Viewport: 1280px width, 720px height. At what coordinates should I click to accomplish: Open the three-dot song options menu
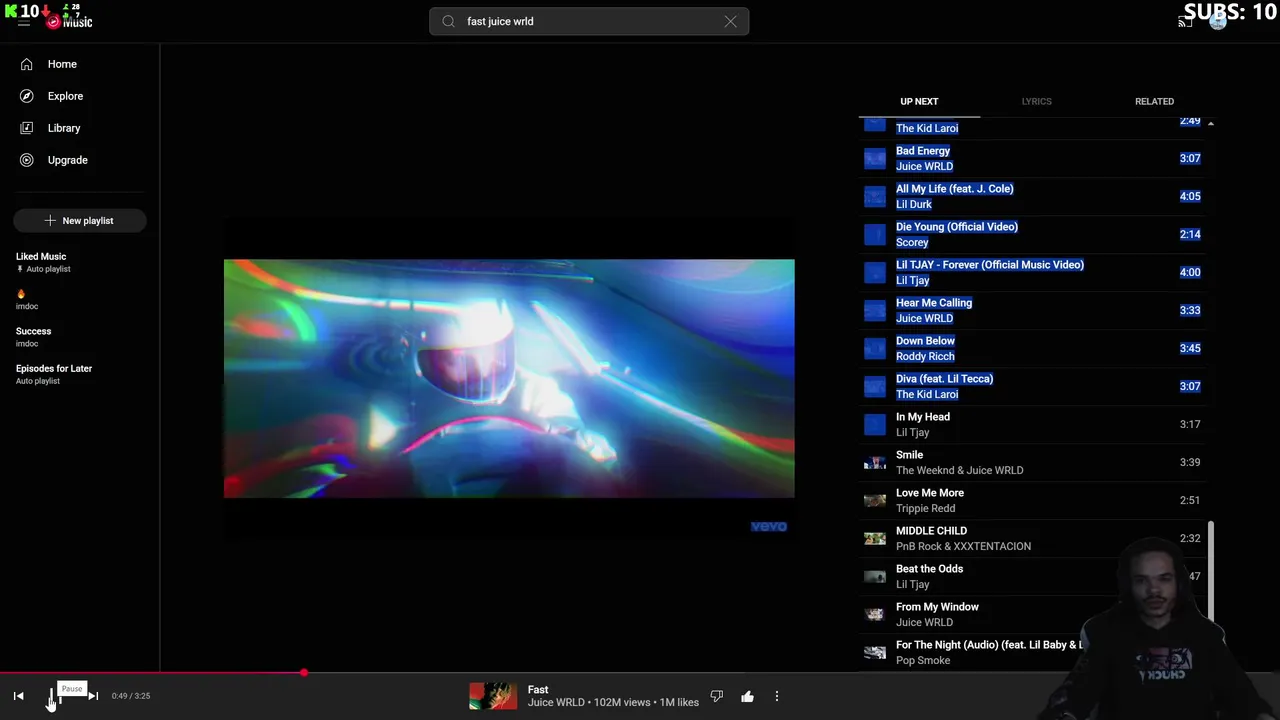click(777, 696)
